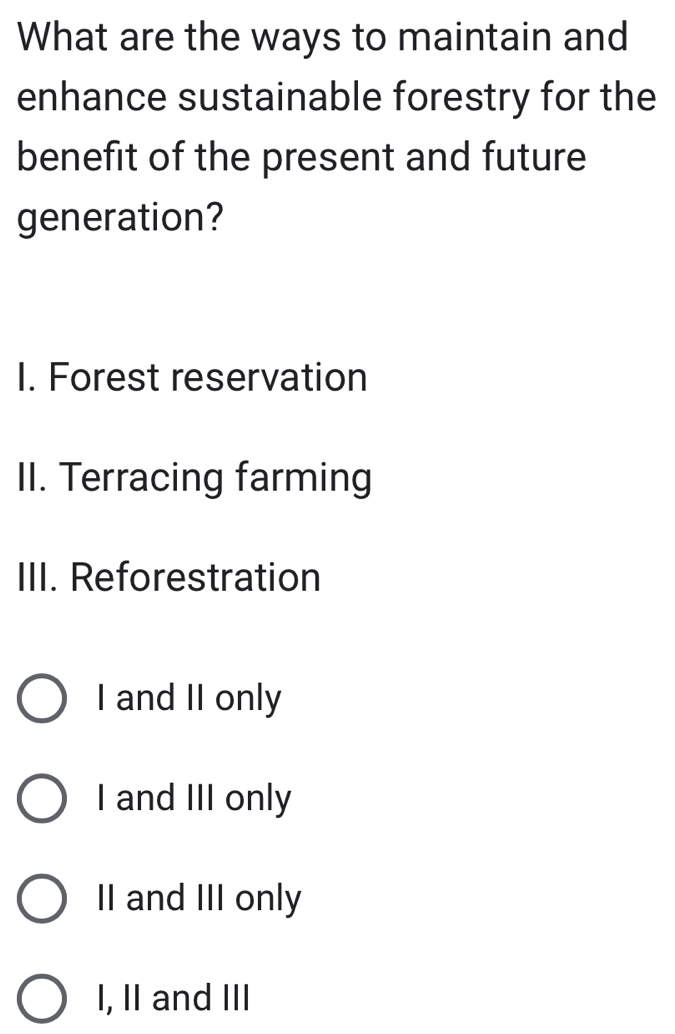Tap the "II and III only" label text
Screen dimensions: 675x1034
198,899
